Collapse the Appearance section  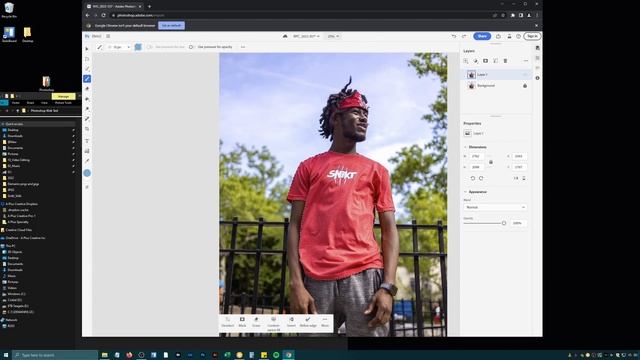tap(465, 192)
